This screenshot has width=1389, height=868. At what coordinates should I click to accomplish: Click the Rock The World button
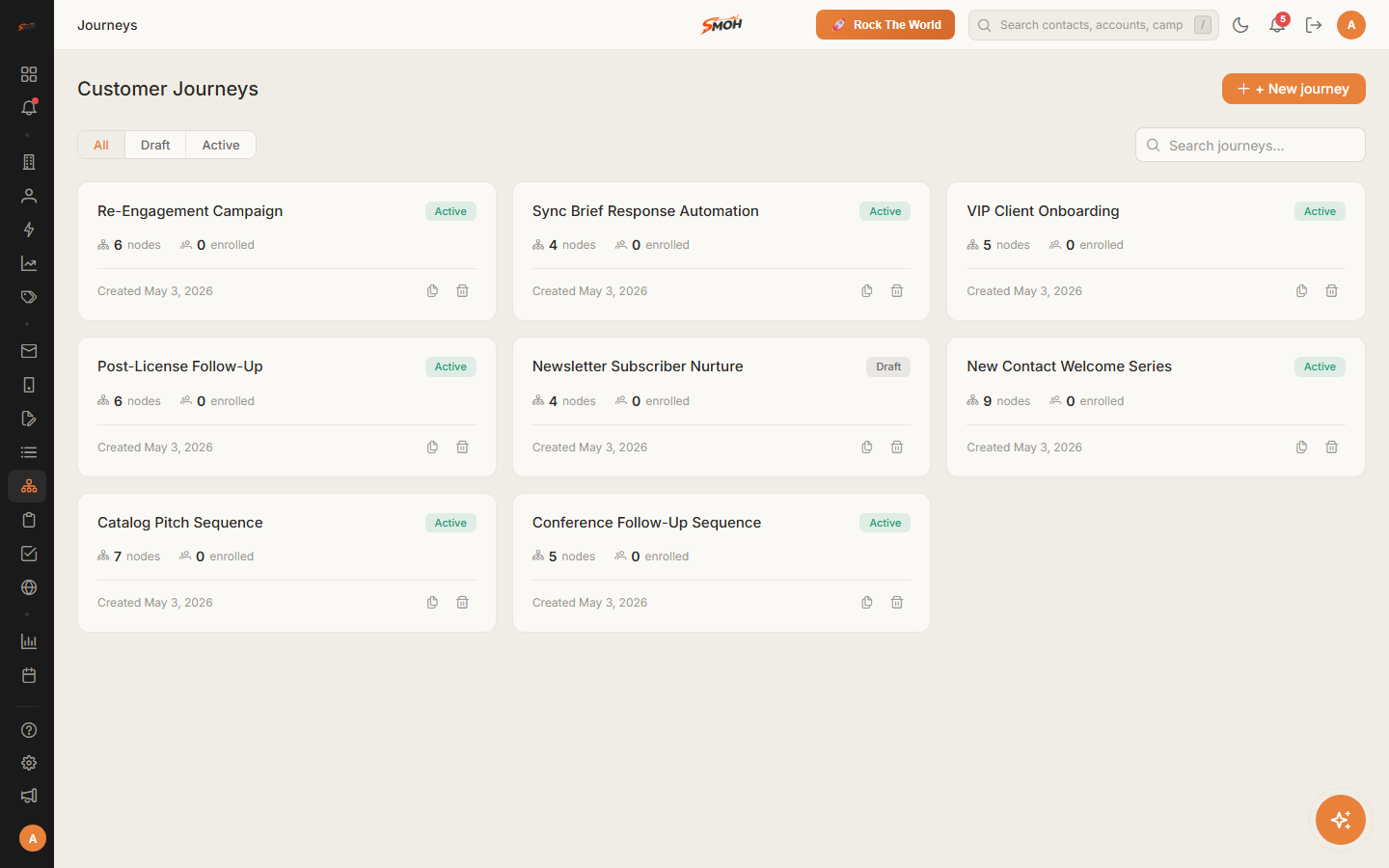[885, 25]
